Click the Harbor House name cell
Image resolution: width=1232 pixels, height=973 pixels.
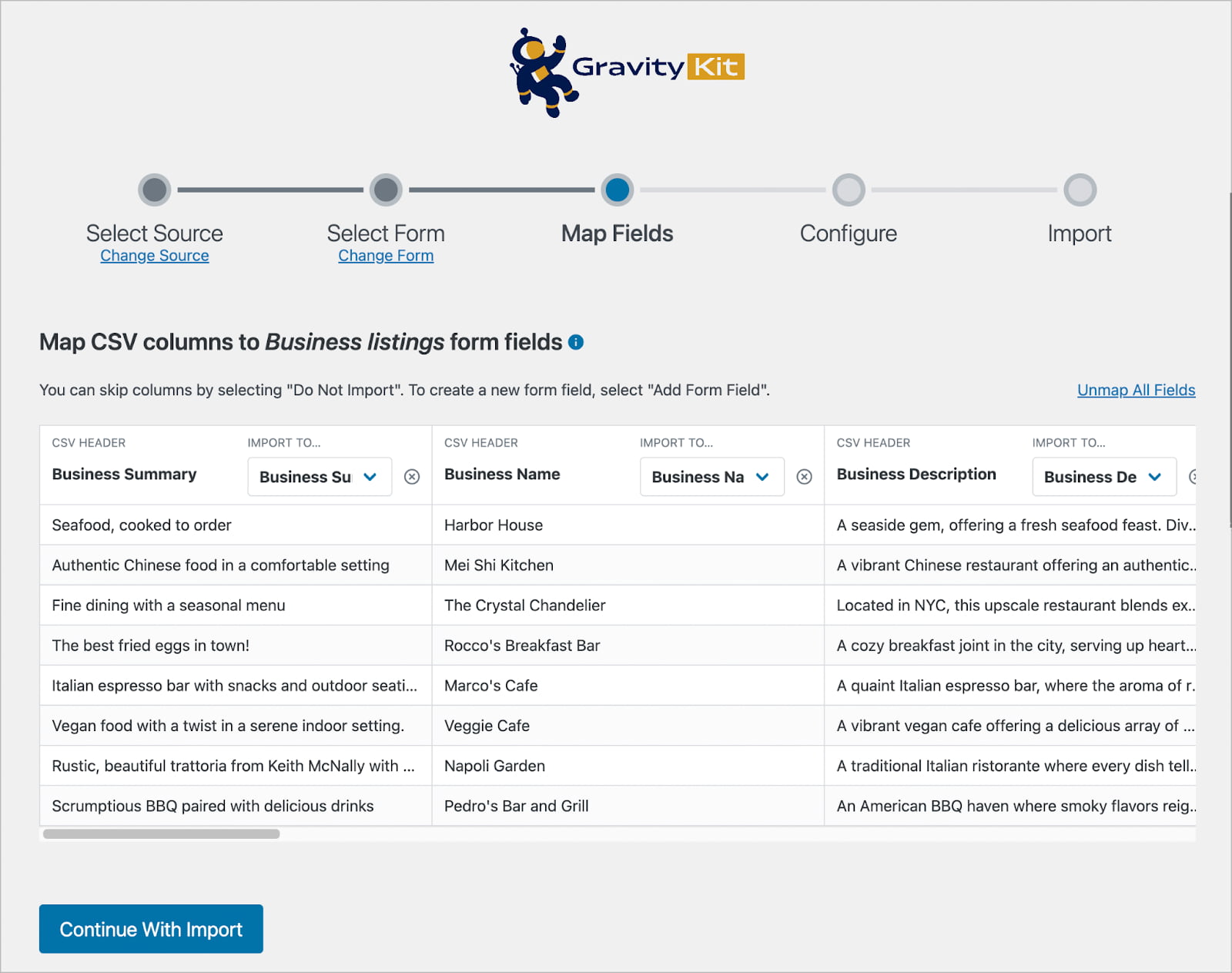pyautogui.click(x=628, y=525)
